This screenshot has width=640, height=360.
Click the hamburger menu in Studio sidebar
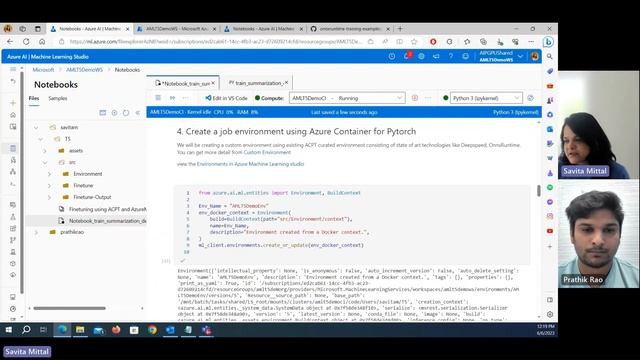coord(13,69)
